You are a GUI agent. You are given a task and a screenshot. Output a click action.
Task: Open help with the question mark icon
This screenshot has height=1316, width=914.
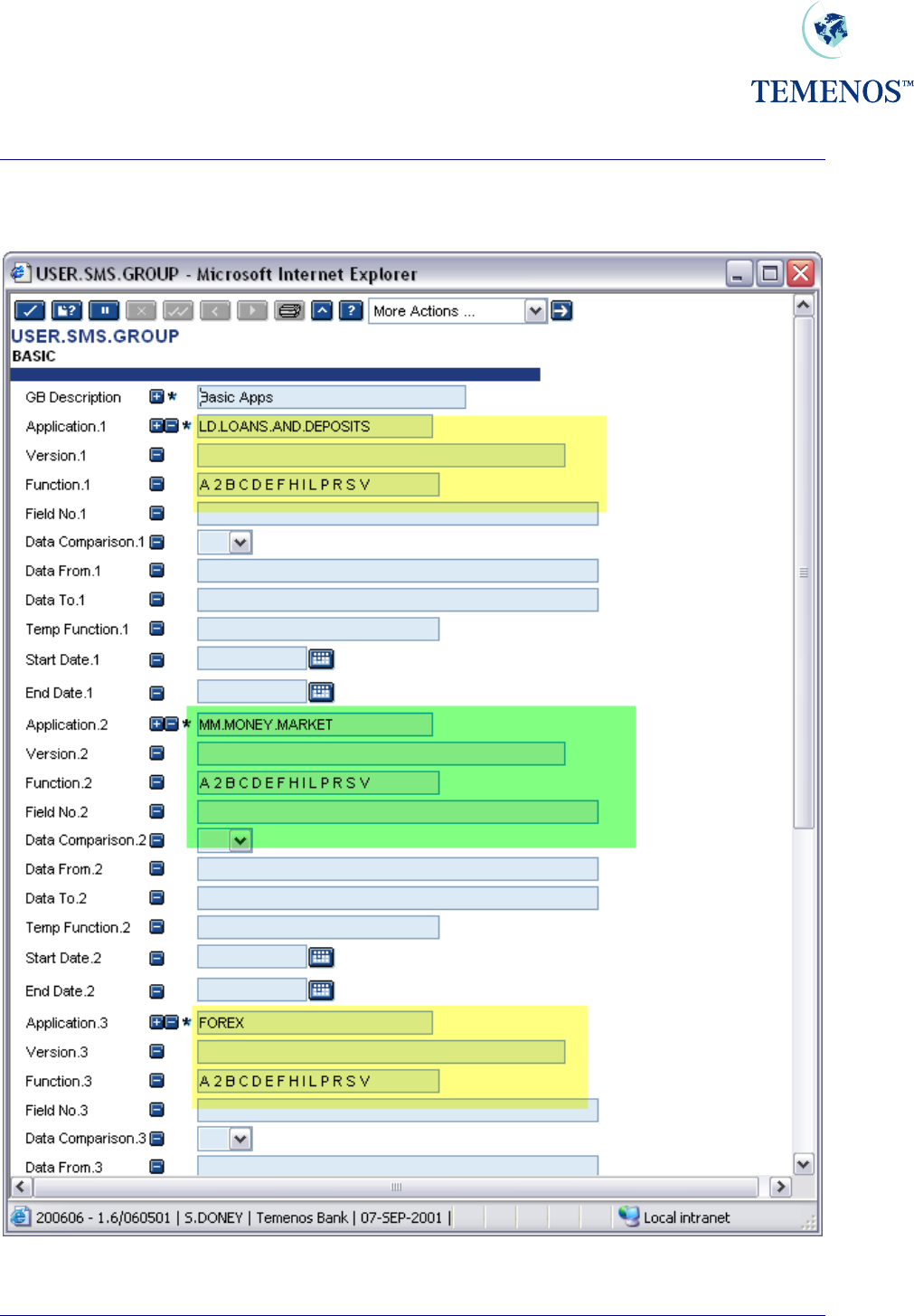coord(351,311)
